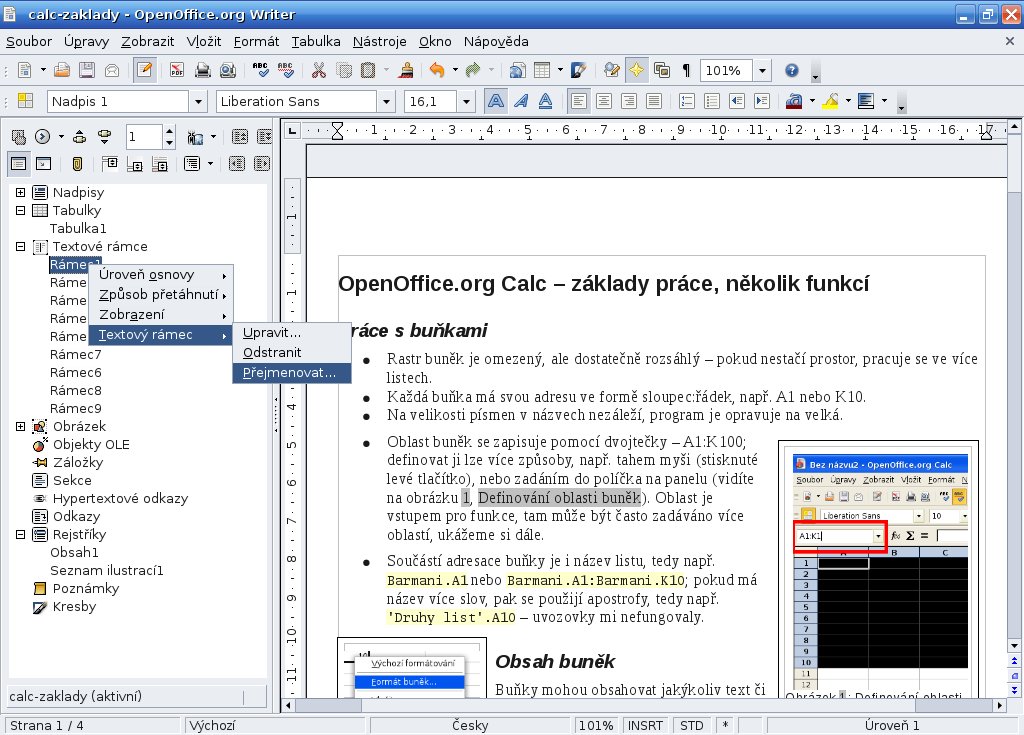Insert a table with the Table icon

pyautogui.click(x=542, y=70)
